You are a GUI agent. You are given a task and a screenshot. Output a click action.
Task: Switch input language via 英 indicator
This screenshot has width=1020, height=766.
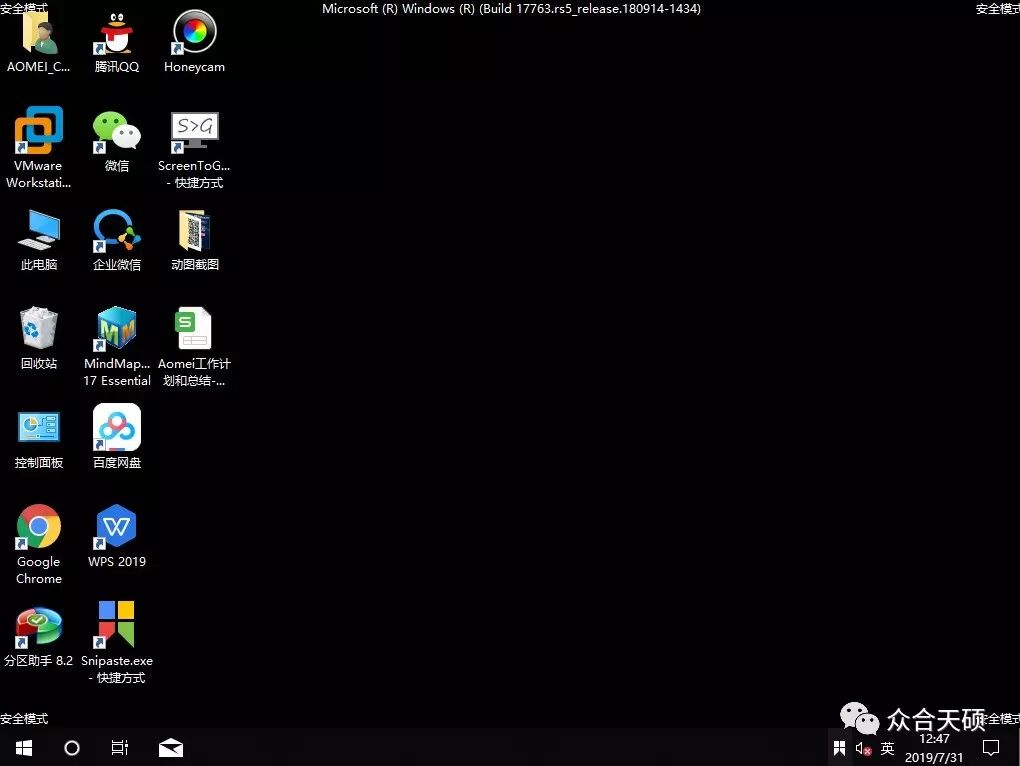pos(887,748)
